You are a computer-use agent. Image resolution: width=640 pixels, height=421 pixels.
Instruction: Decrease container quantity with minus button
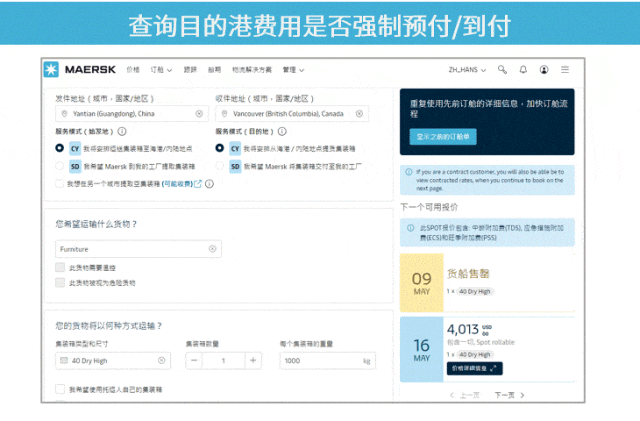194,360
